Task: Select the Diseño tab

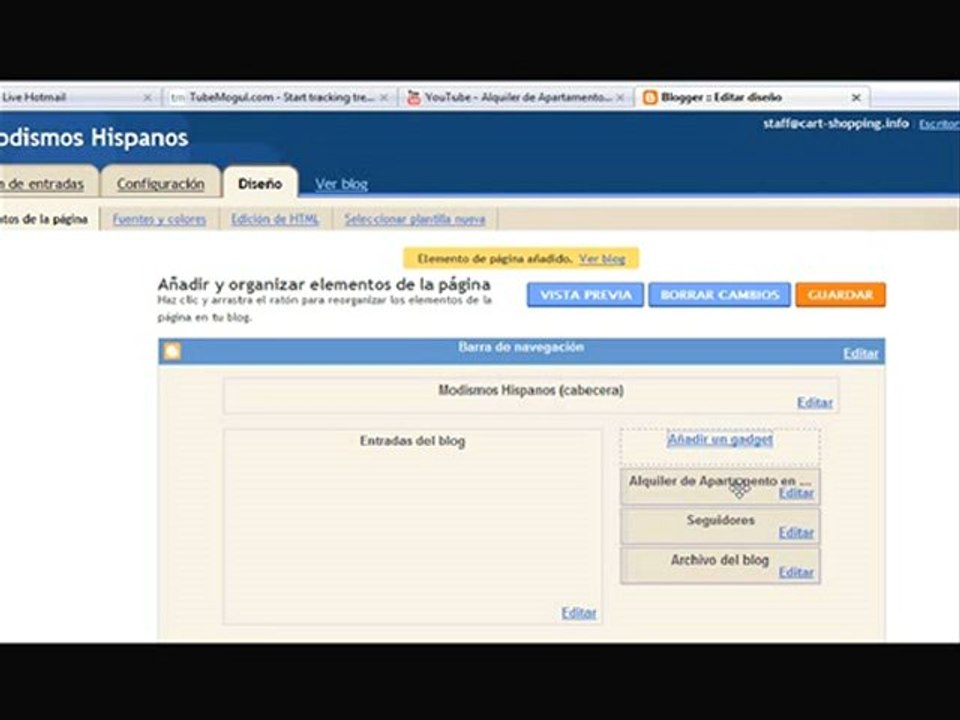Action: (260, 183)
